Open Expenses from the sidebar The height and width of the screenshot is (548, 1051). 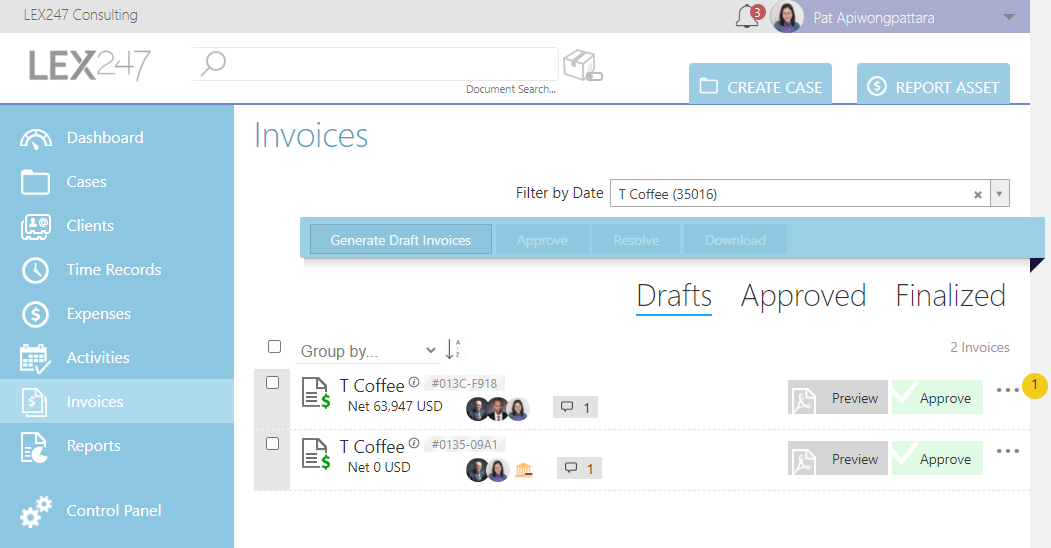coord(98,314)
